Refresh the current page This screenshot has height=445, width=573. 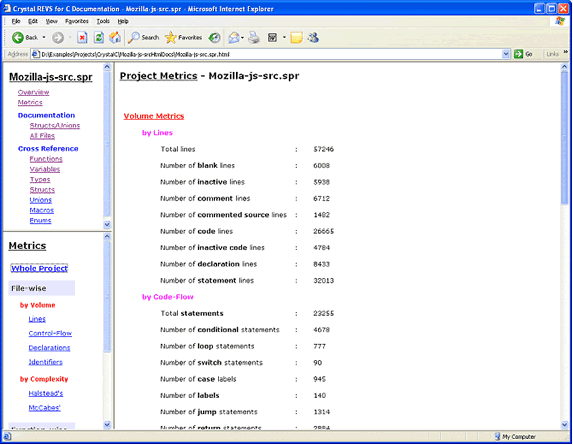coord(99,37)
